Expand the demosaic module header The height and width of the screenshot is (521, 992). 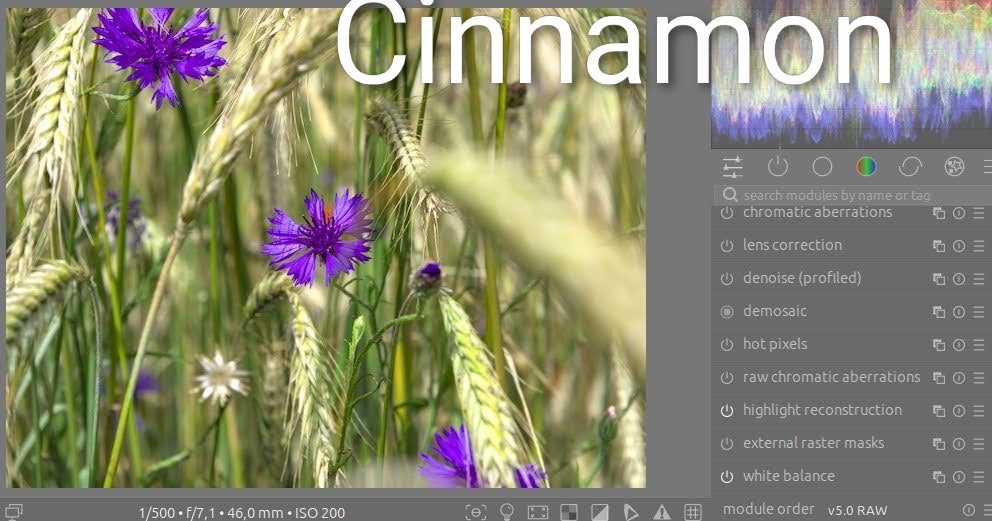coord(774,311)
